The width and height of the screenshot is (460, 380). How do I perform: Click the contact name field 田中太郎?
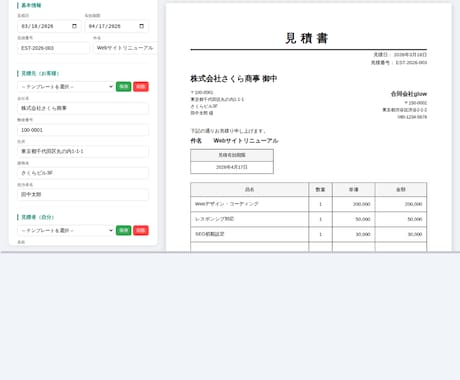tap(83, 194)
